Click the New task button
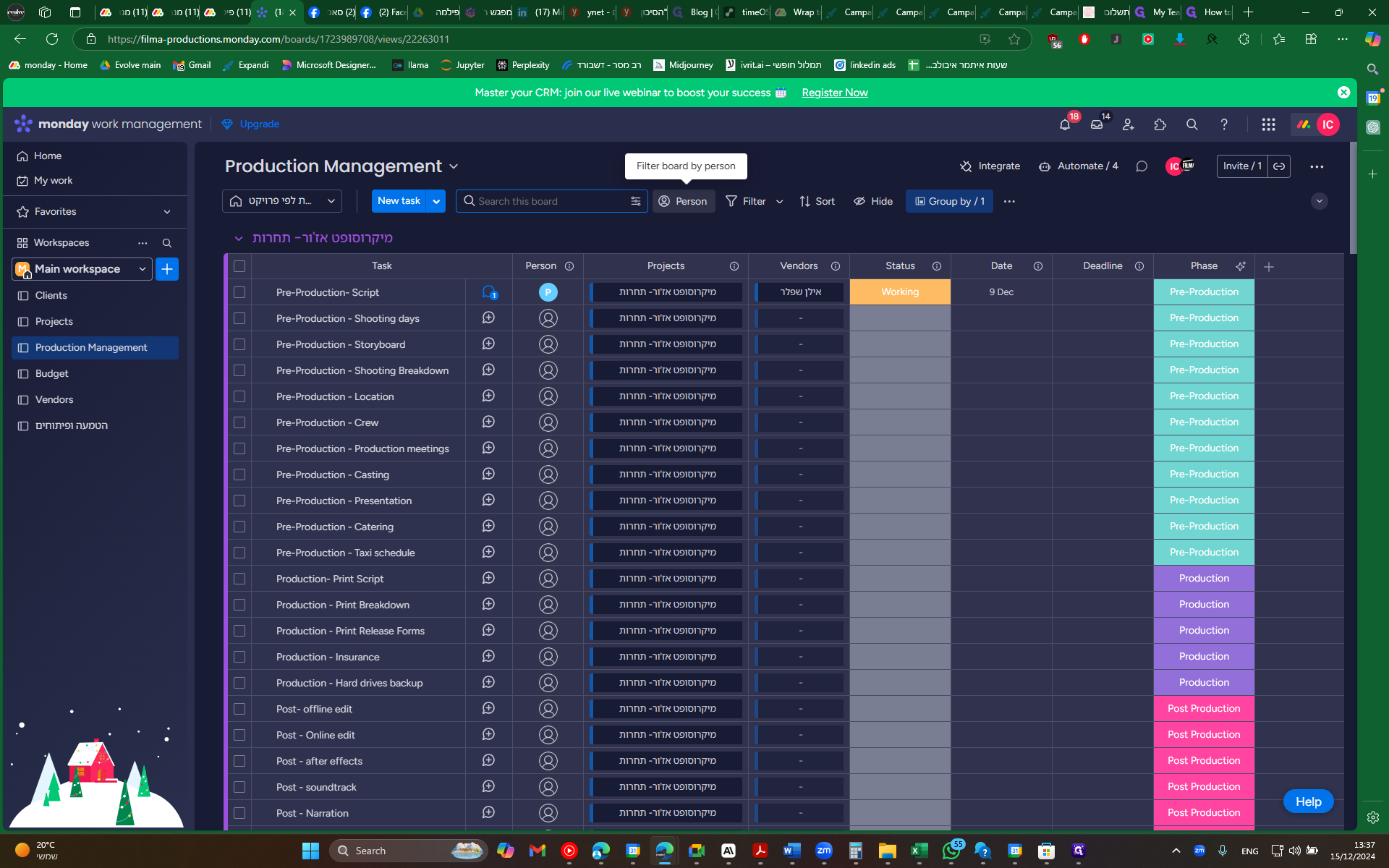Screen dimensions: 1389x868 coord(399,201)
